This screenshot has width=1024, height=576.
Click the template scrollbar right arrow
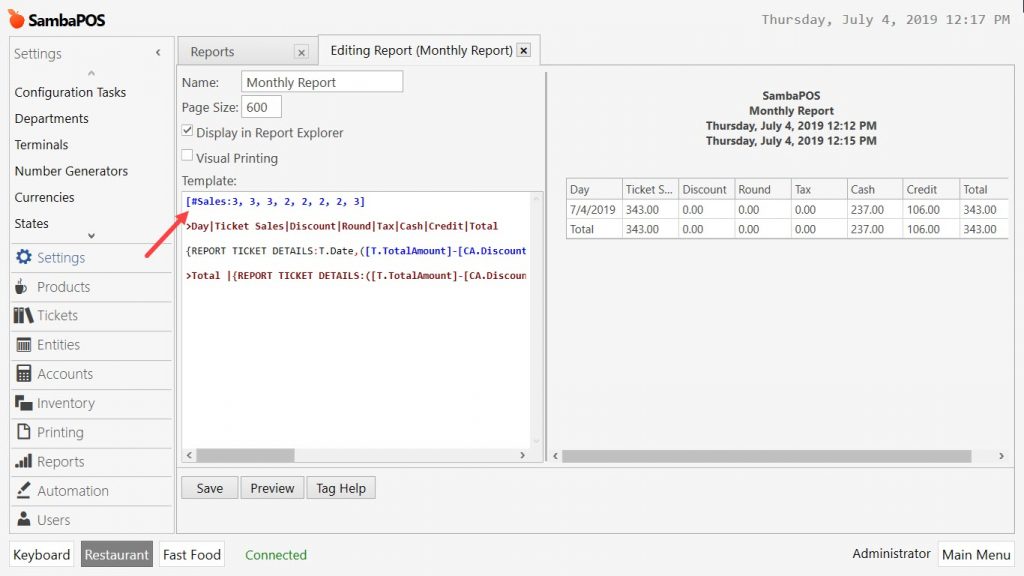coord(522,455)
